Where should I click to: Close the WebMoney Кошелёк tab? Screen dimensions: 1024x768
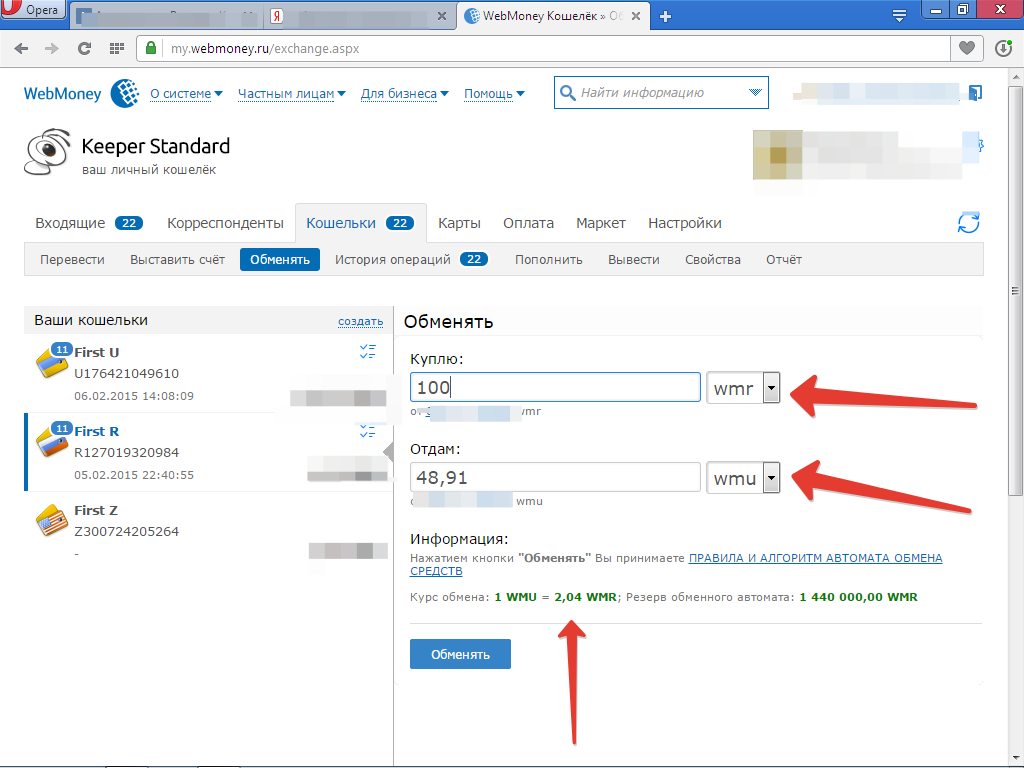(636, 16)
